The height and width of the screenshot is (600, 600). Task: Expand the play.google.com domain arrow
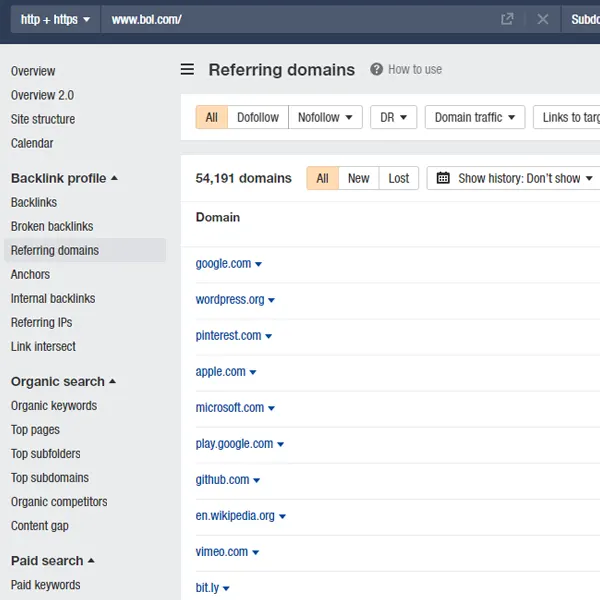point(280,444)
